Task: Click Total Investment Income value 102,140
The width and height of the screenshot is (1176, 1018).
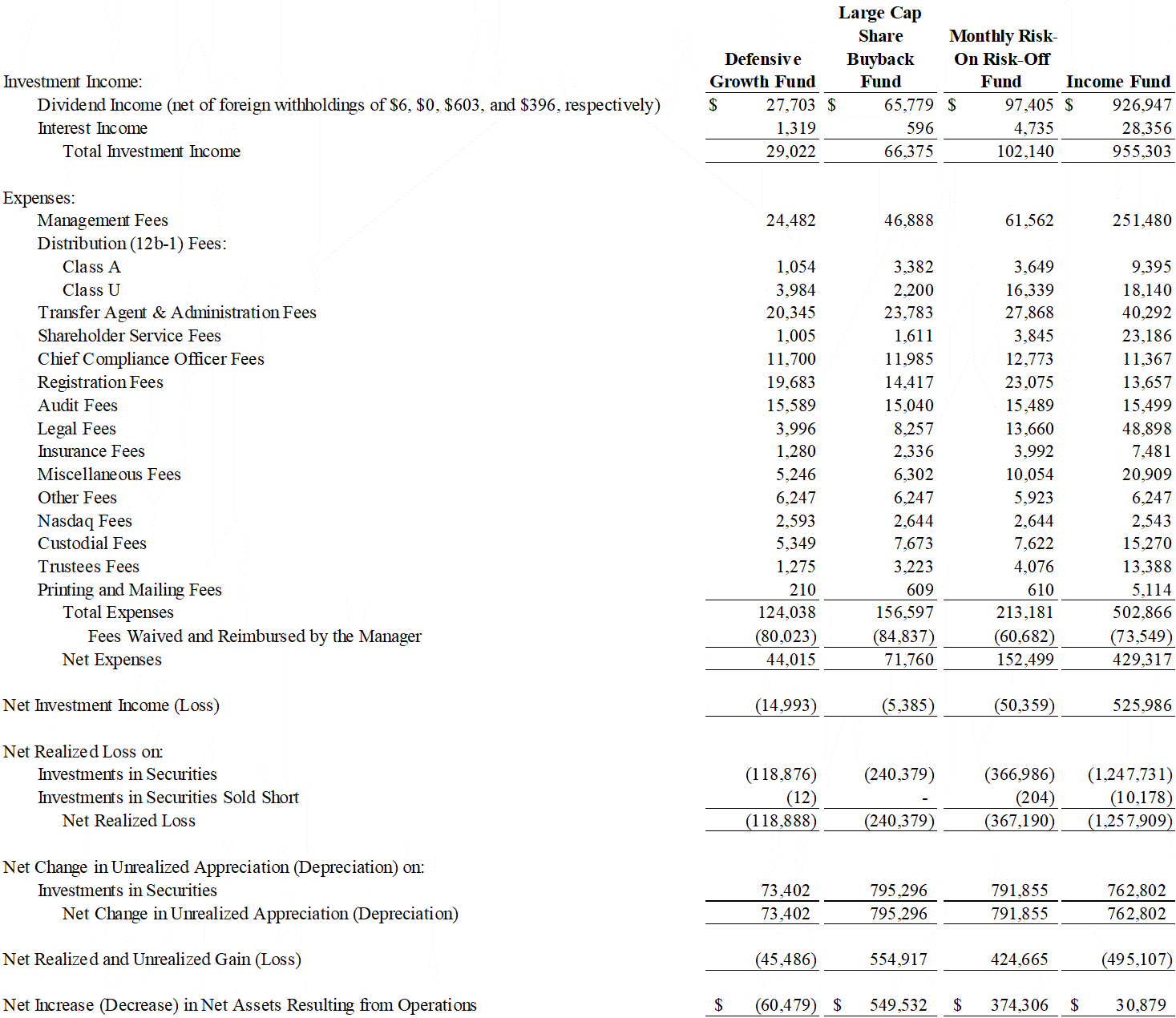Action: (x=1024, y=151)
